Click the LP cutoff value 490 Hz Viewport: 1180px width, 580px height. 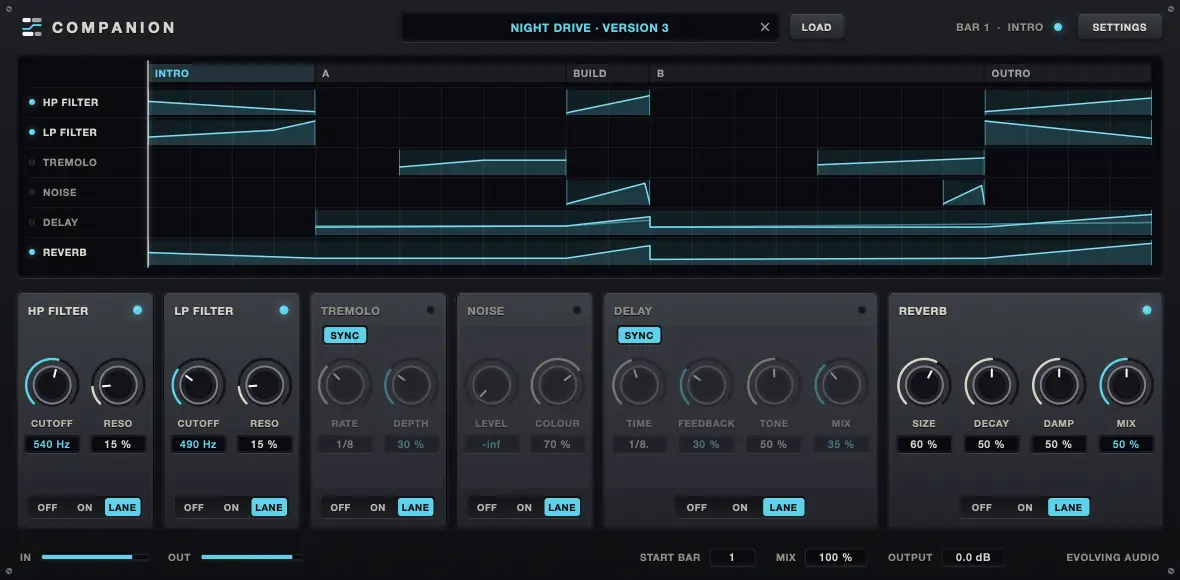[x=199, y=445]
